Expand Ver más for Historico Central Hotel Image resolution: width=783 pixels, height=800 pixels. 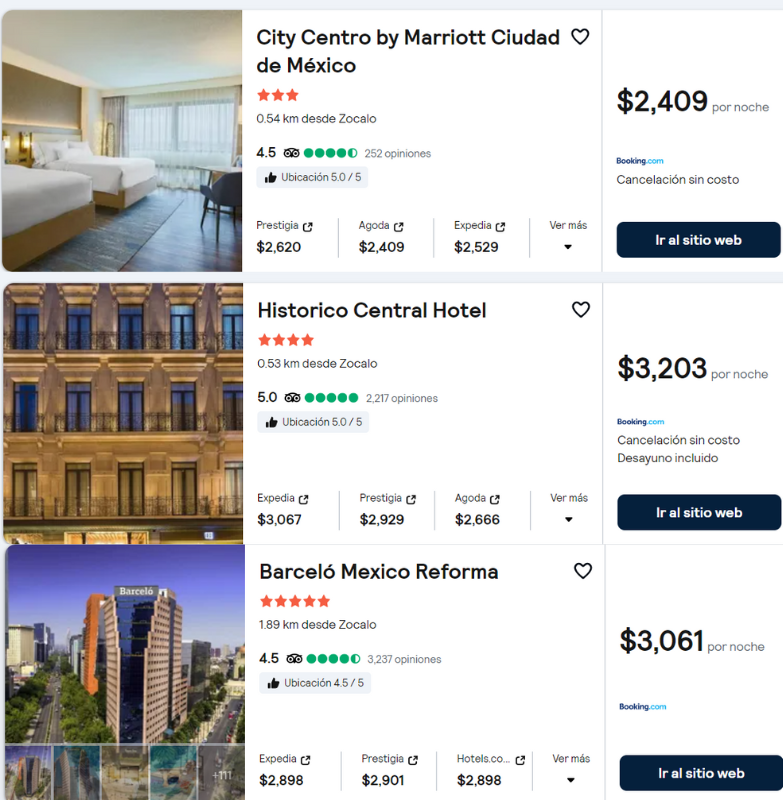(569, 509)
